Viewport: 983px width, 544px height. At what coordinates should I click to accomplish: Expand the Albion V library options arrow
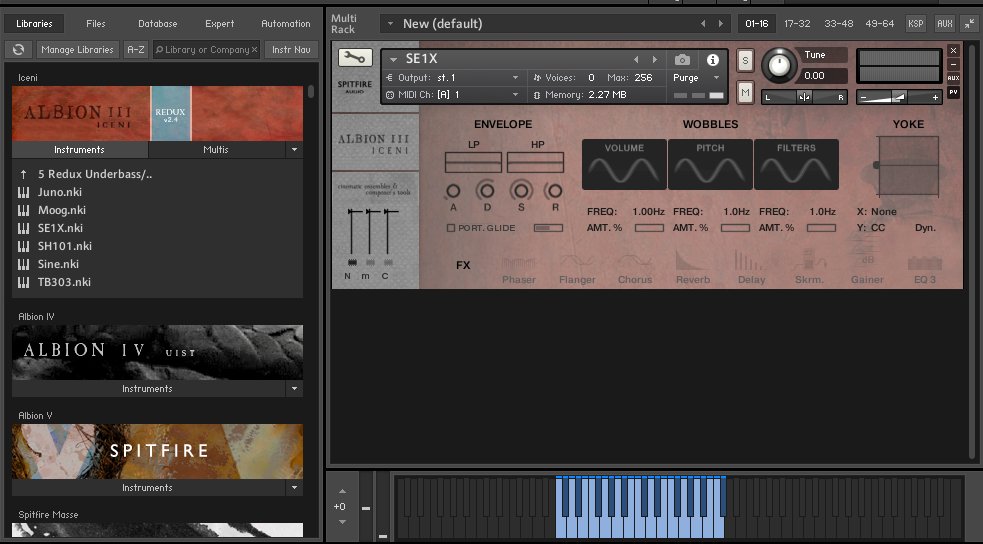294,488
